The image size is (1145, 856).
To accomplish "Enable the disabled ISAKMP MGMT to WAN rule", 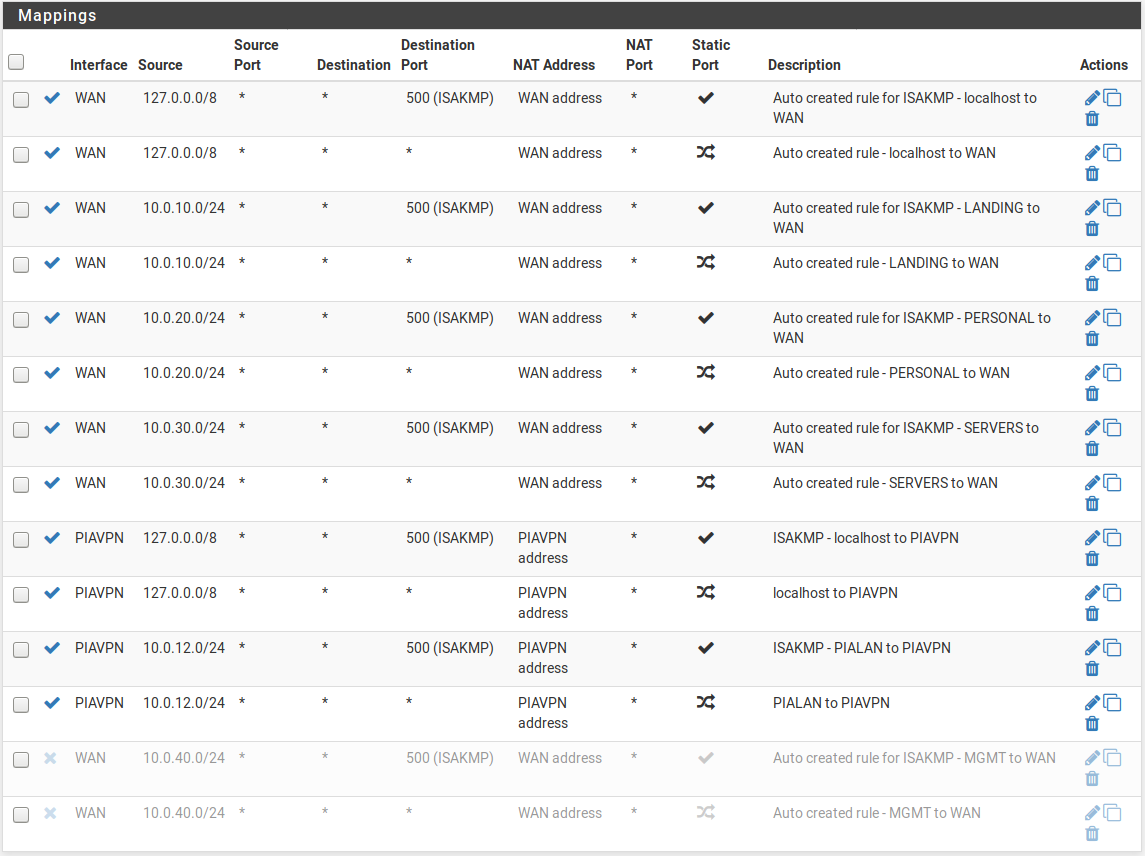I will pos(51,758).
